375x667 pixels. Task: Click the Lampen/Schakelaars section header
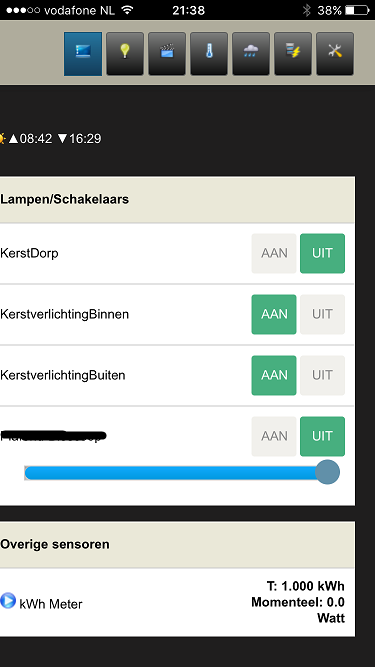177,200
